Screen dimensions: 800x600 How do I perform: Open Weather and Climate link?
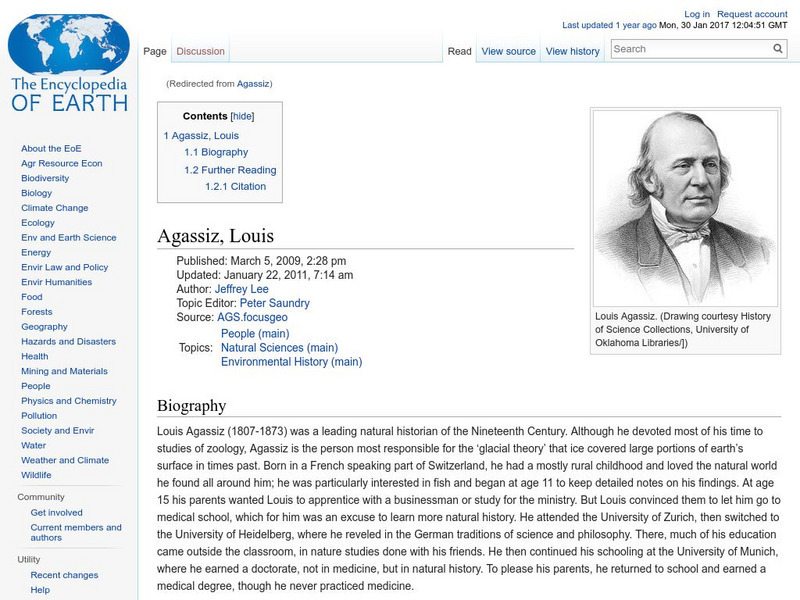point(65,460)
